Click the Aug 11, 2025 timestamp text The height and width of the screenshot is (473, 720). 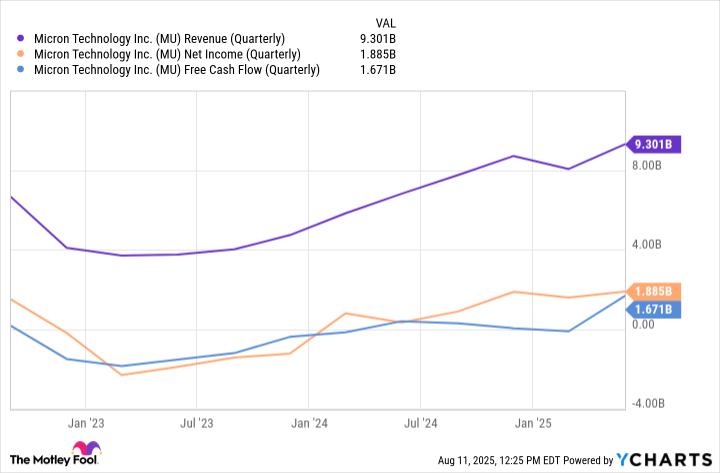click(x=499, y=460)
